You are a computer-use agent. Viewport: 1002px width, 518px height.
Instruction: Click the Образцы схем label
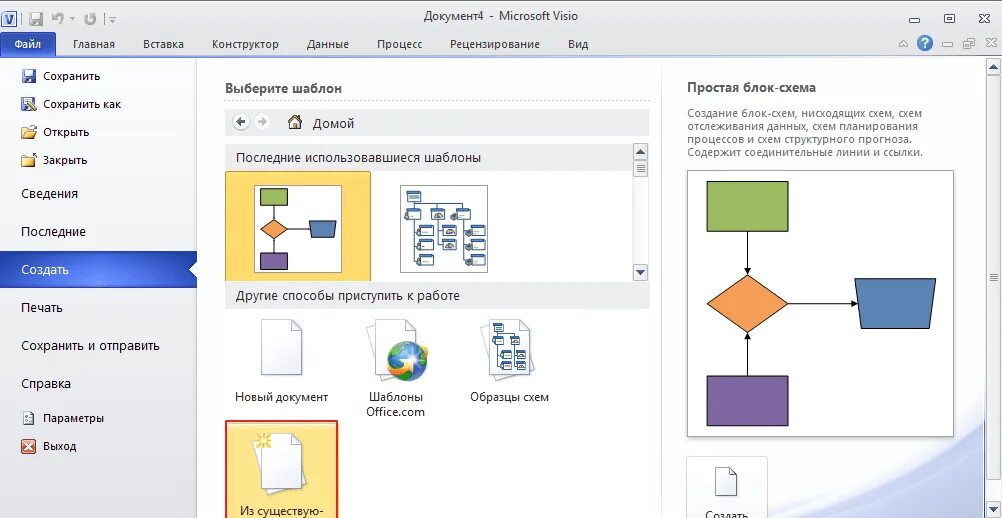[509, 397]
